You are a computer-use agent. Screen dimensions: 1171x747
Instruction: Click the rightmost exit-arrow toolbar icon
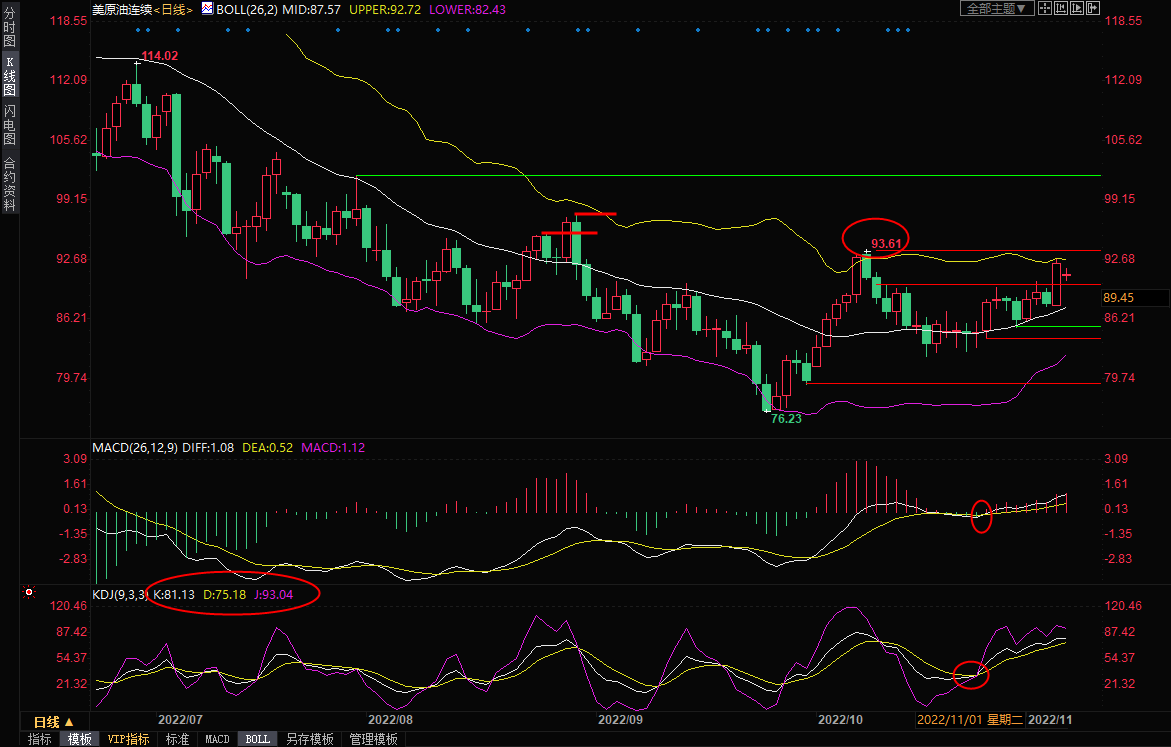(x=1095, y=8)
